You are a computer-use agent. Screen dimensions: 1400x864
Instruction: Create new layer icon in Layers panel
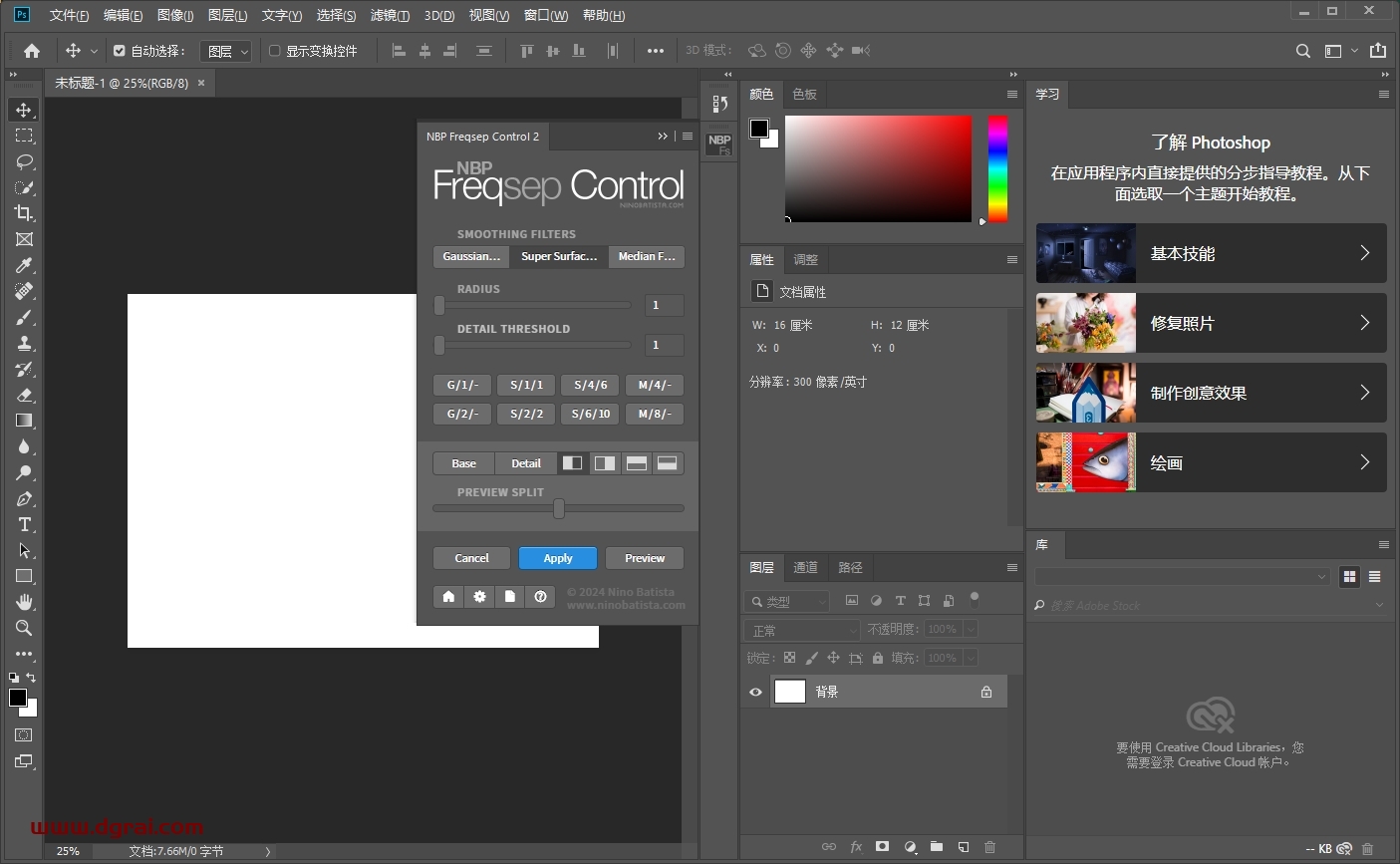(x=964, y=847)
